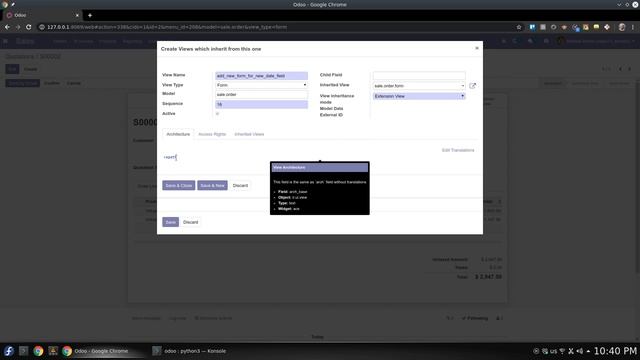Open a new Chrome tab

[x=90, y=15]
